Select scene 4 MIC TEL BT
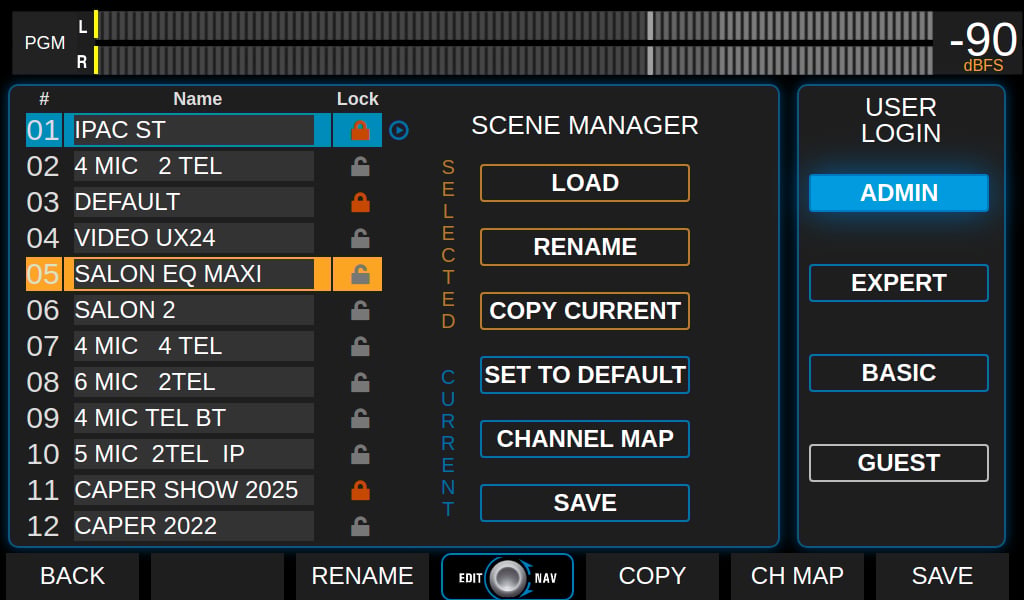Viewport: 1024px width, 600px height. coord(194,417)
